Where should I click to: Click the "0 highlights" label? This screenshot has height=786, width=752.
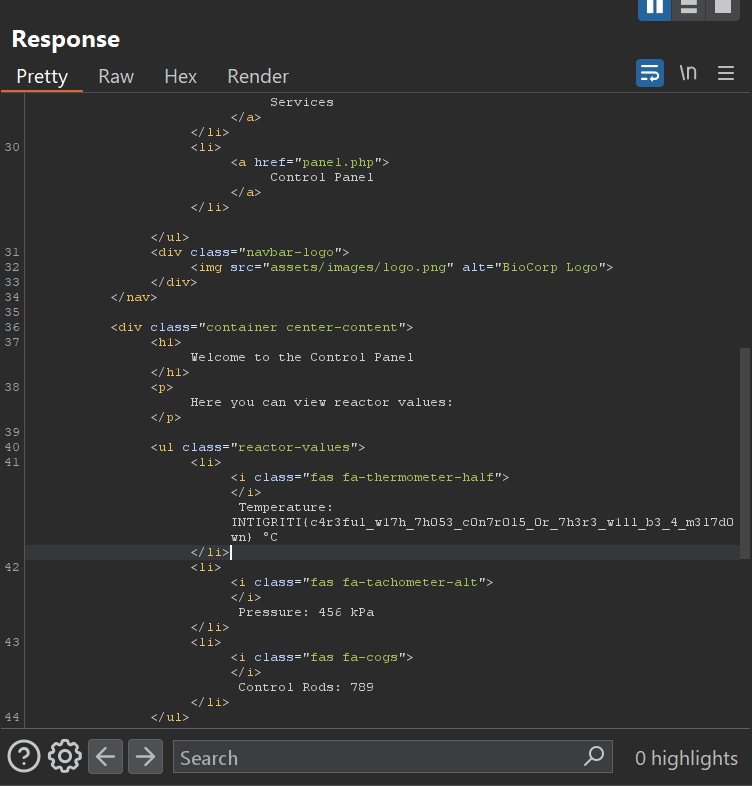[686, 758]
